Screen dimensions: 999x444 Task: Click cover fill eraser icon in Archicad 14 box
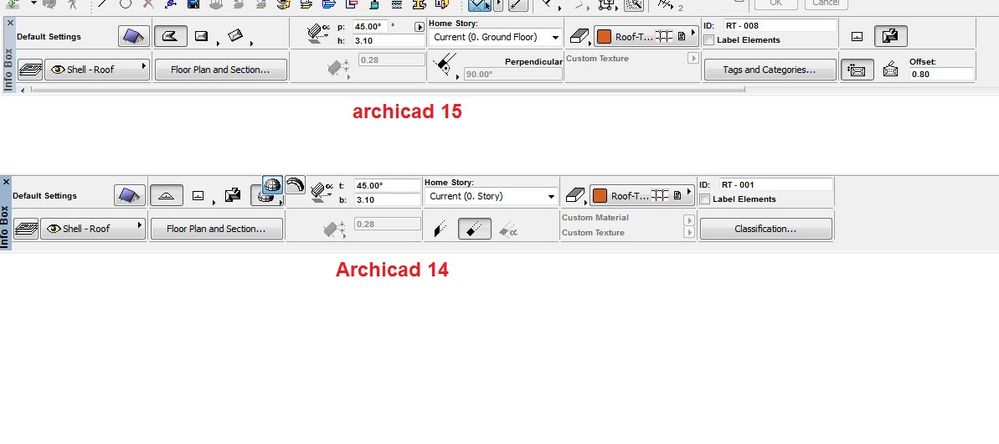click(x=575, y=196)
